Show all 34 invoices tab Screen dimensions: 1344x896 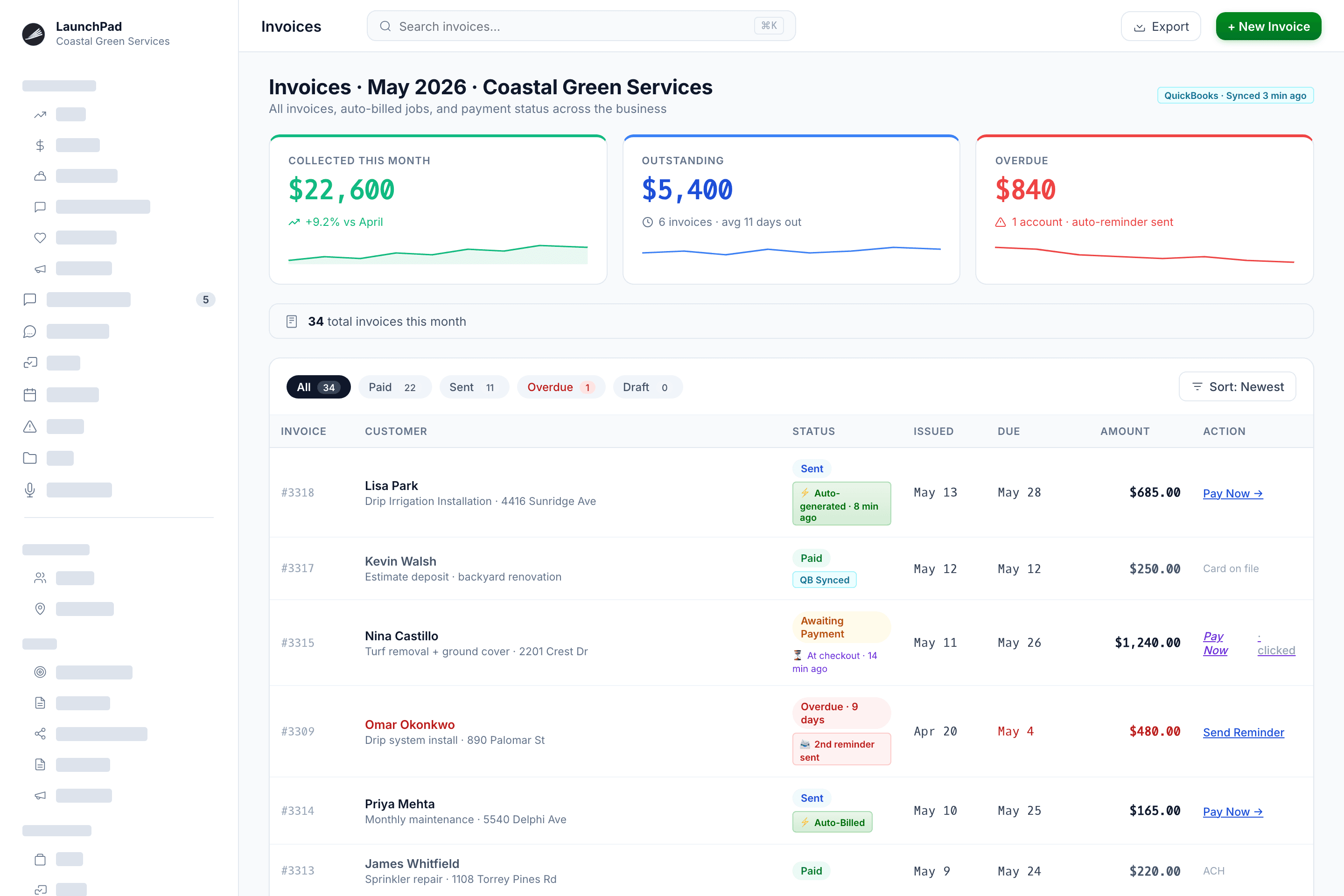coord(318,387)
